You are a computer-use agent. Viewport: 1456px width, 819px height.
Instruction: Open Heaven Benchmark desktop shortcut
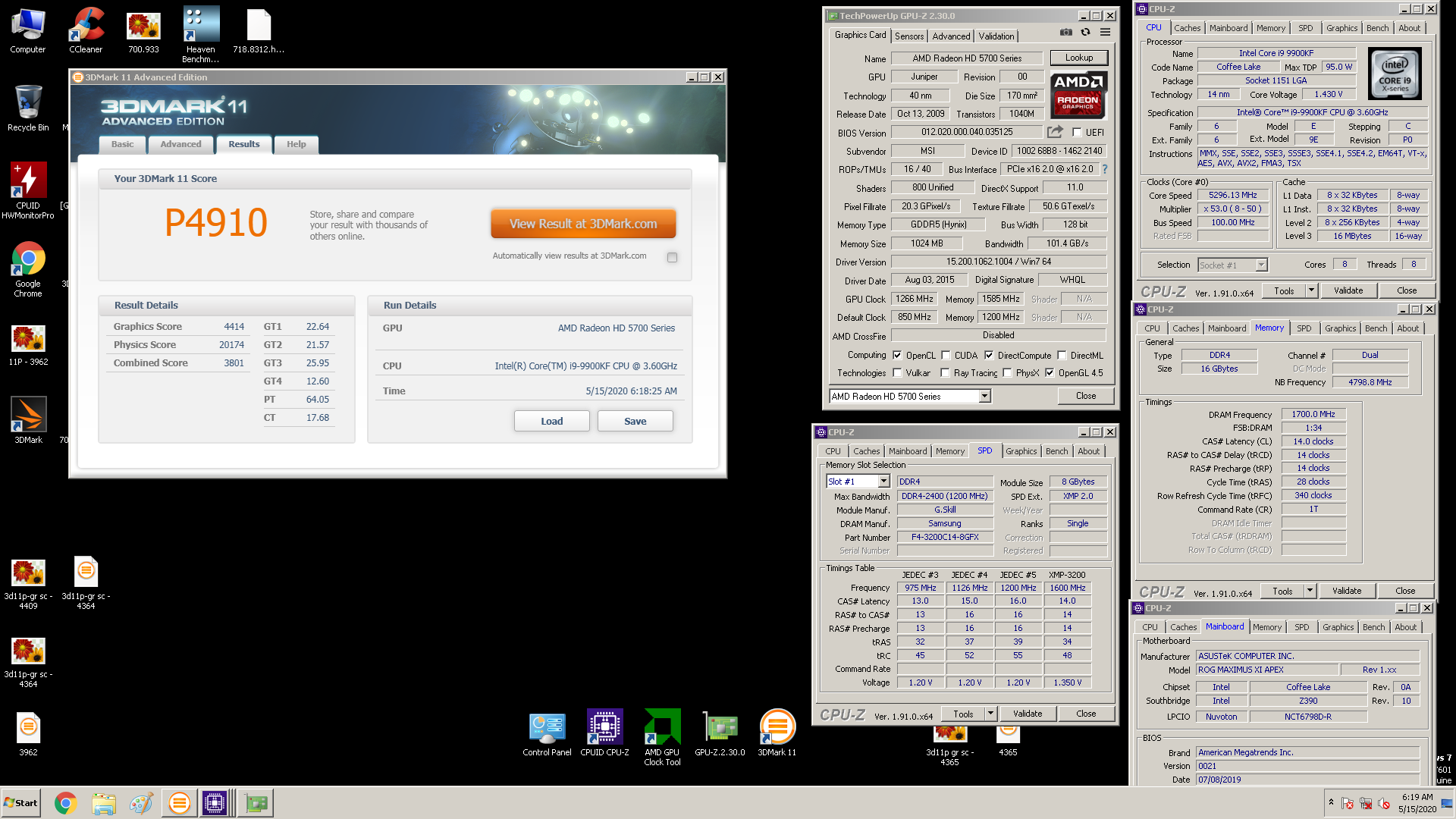tap(201, 35)
